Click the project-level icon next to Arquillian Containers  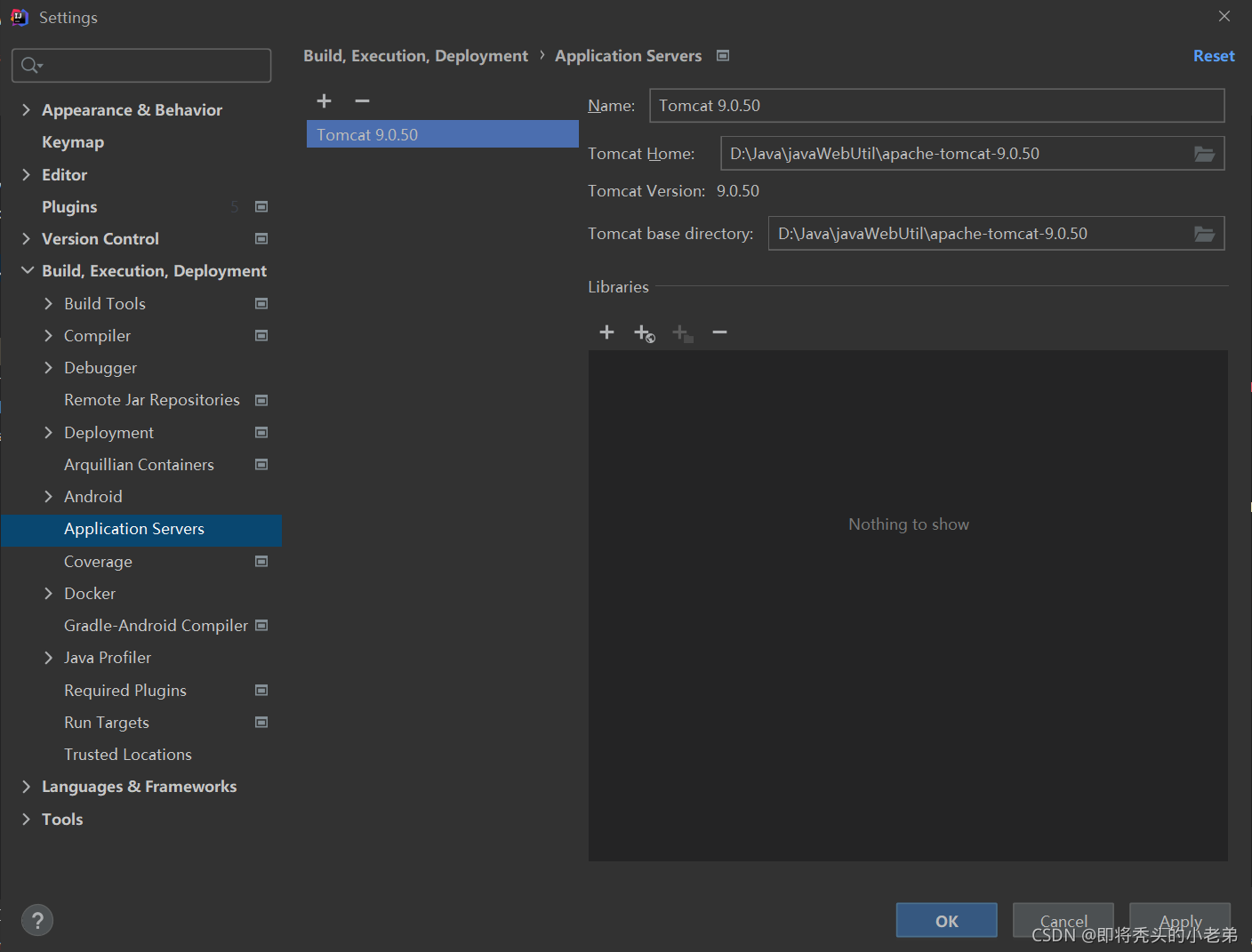pyautogui.click(x=261, y=465)
